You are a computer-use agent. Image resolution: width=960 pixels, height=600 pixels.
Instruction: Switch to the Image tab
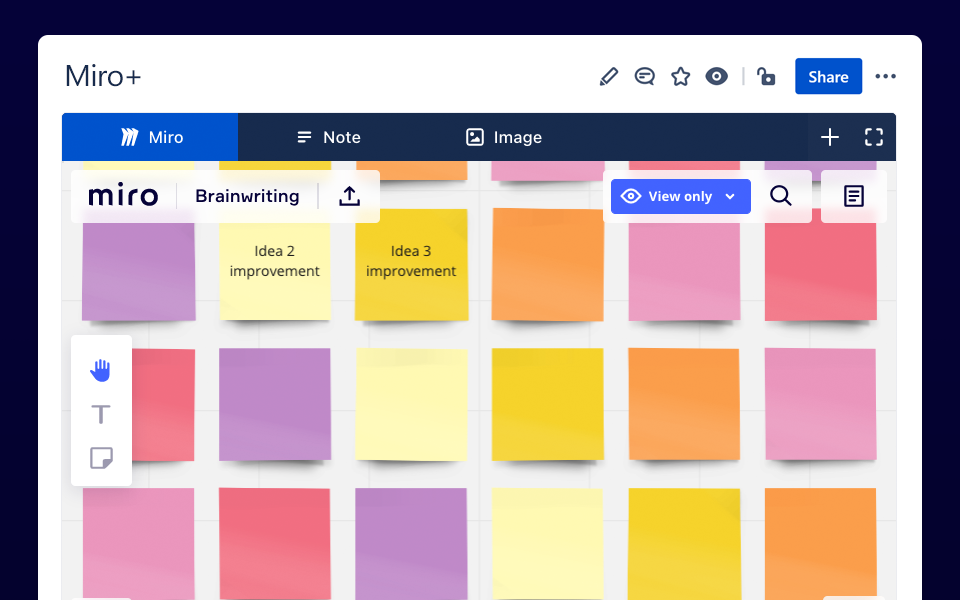pyautogui.click(x=504, y=137)
